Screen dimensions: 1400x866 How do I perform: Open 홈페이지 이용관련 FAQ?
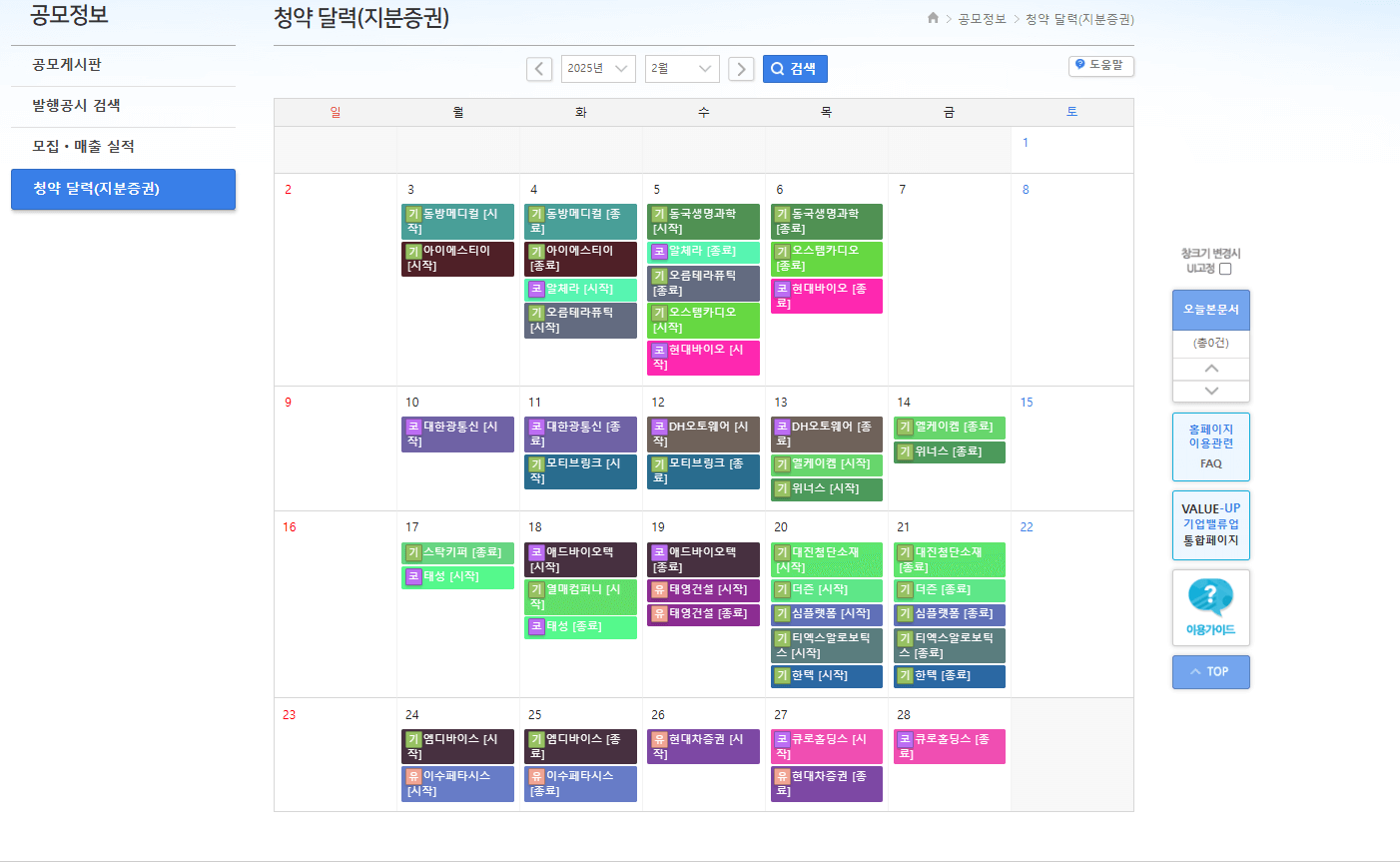tap(1211, 446)
